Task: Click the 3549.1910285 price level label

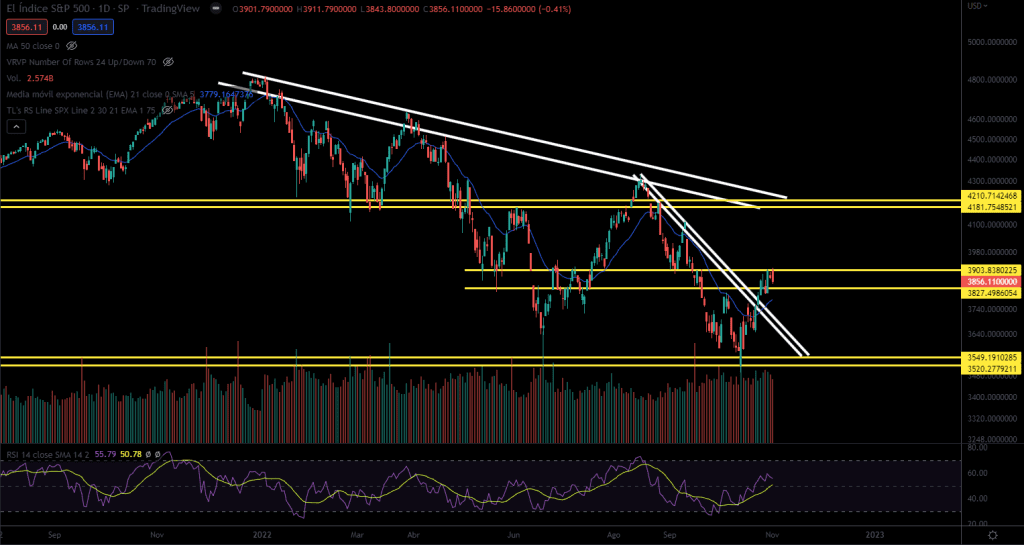Action: click(x=993, y=358)
